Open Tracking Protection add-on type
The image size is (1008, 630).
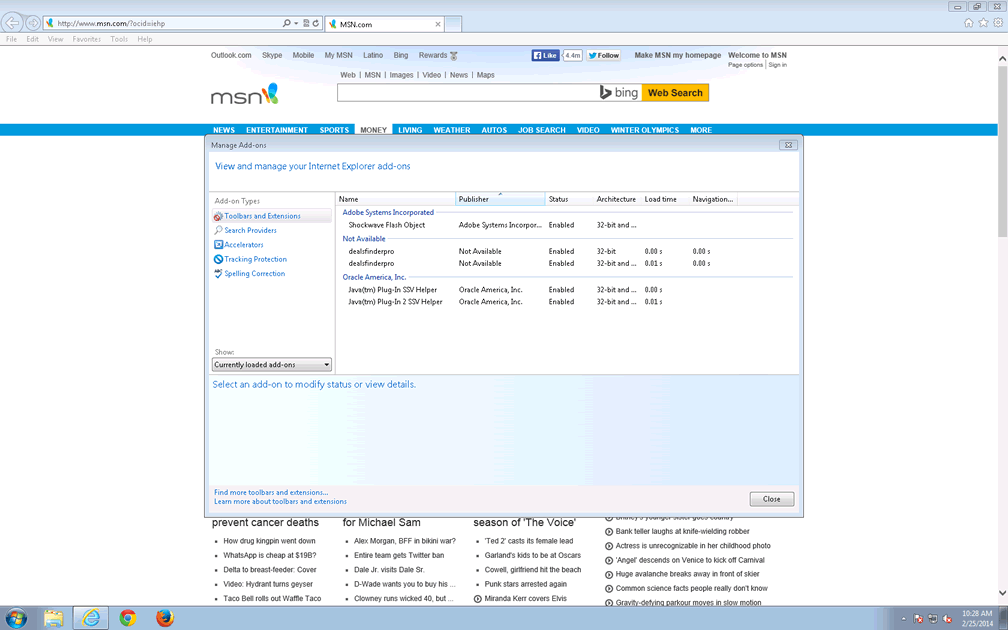click(255, 259)
